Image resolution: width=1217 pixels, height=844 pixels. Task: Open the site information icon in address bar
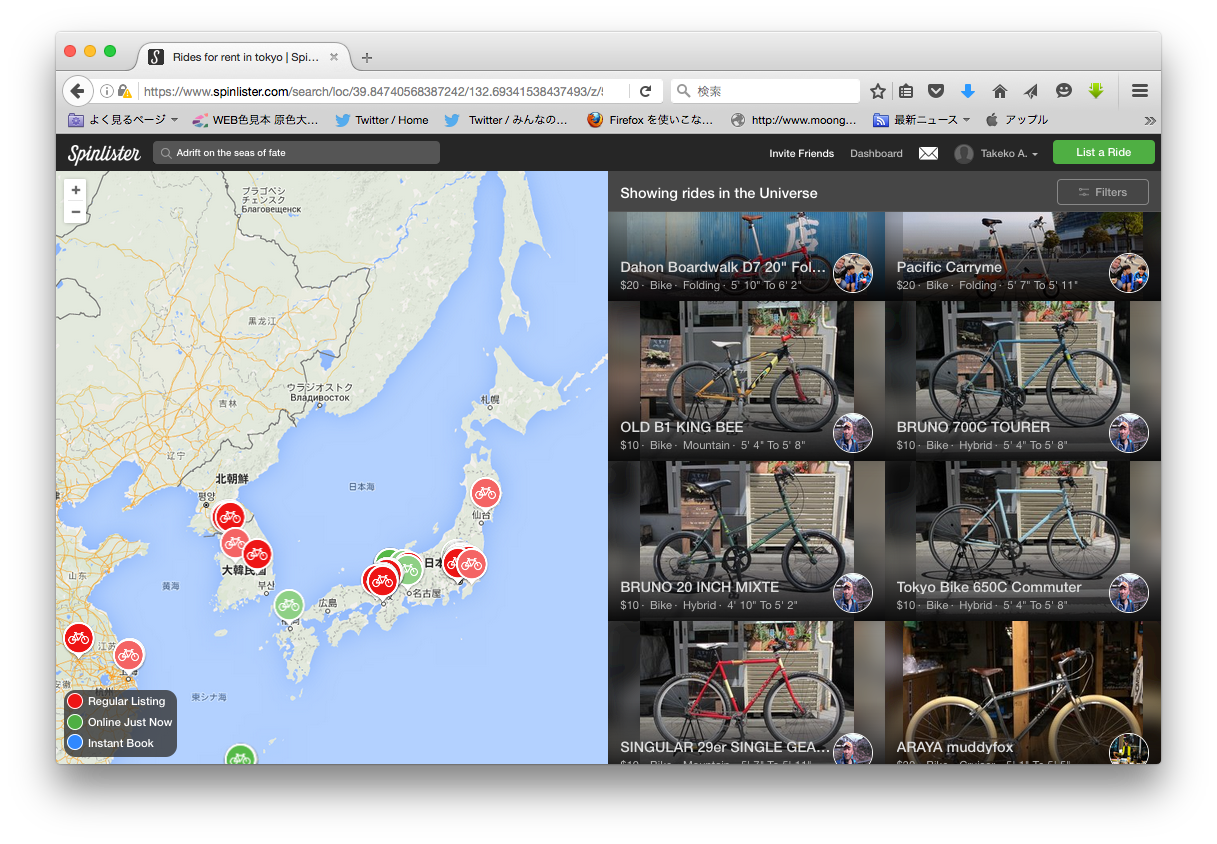tap(107, 91)
